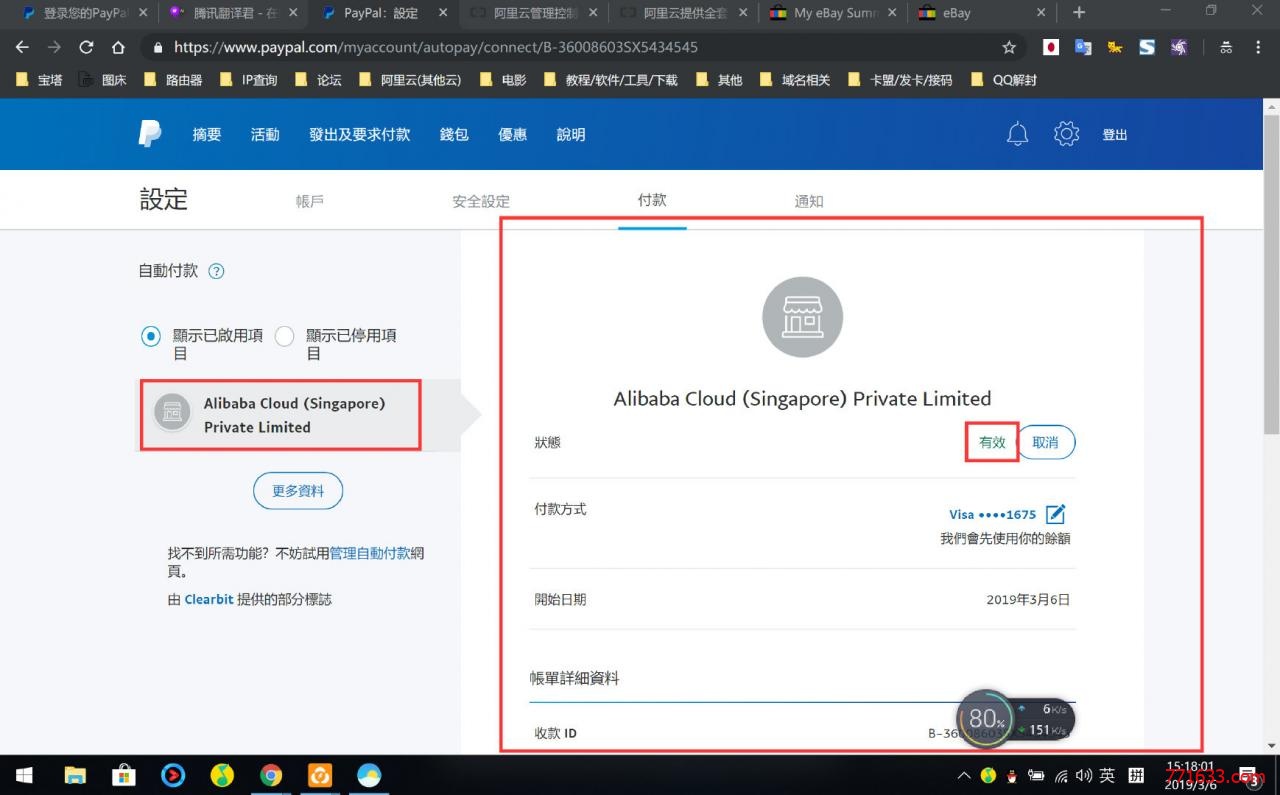
Task: Open the 域名相关 bookmark folder
Action: click(x=795, y=80)
